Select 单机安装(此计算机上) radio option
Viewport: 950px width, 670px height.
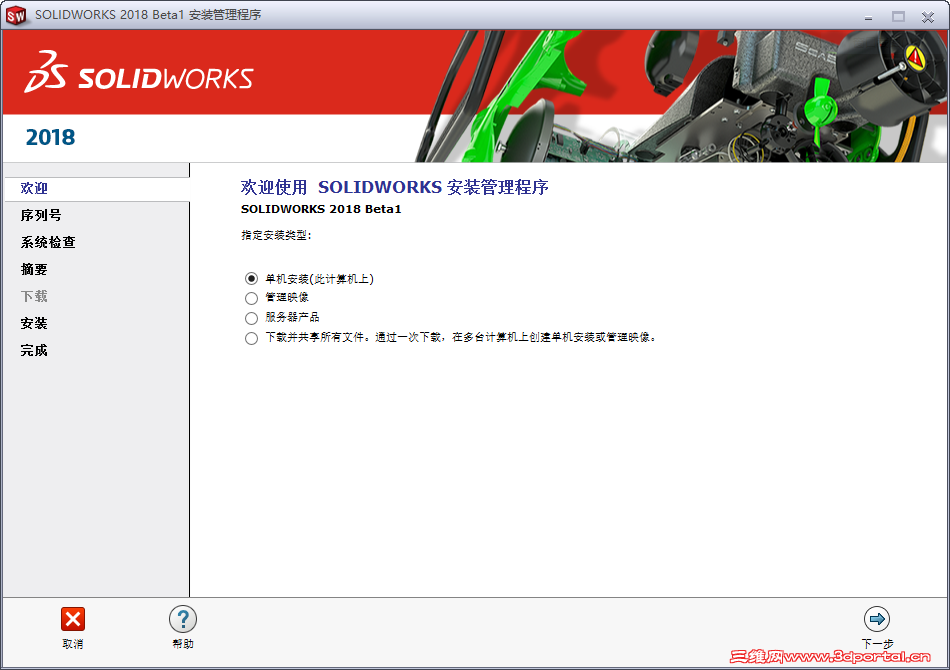click(x=251, y=279)
